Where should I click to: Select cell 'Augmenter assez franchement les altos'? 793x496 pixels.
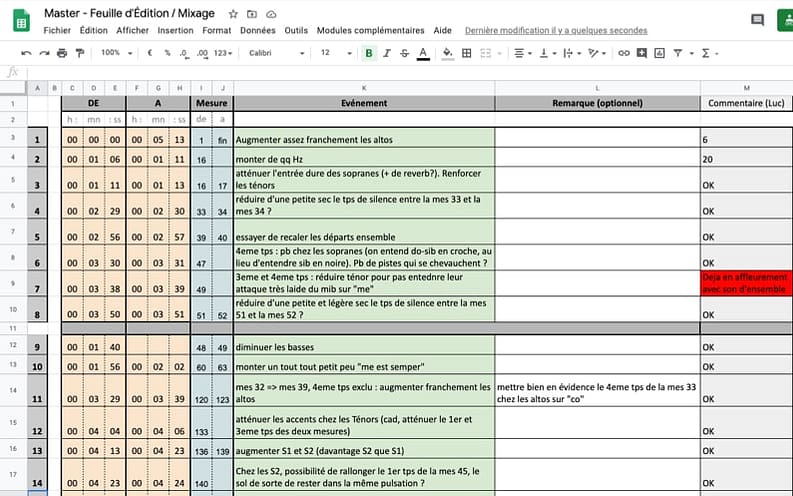[x=364, y=138]
